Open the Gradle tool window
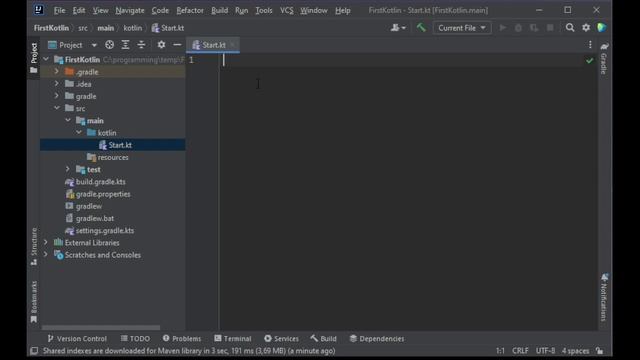Screen dimensions: 640x360 point(604,58)
